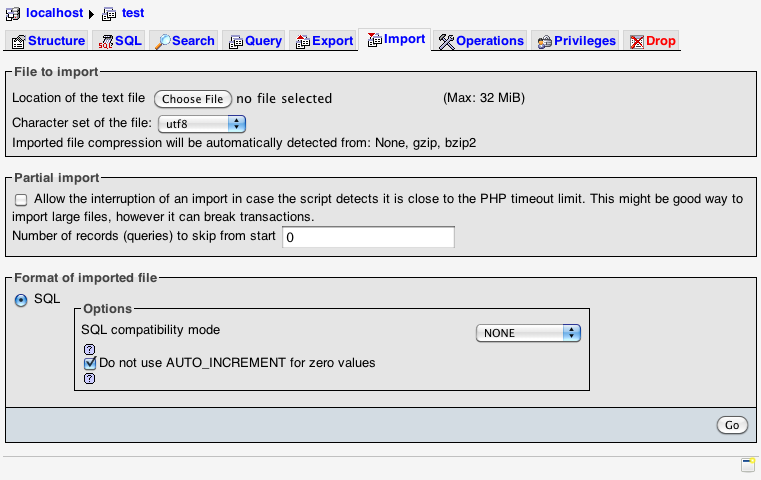Viewport: 761px width, 480px height.
Task: Switch to the Export tab
Action: pyautogui.click(x=324, y=41)
